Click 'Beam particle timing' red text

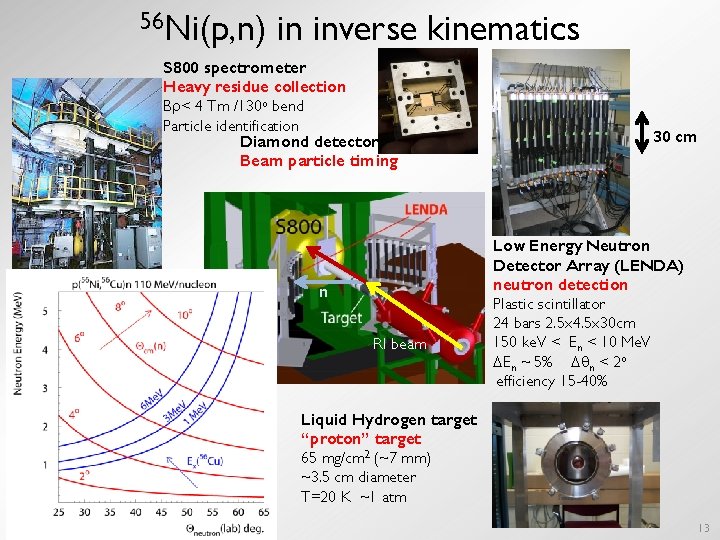coord(319,161)
